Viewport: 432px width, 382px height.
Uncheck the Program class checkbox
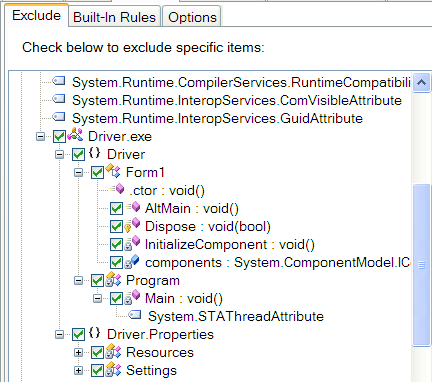[97, 280]
